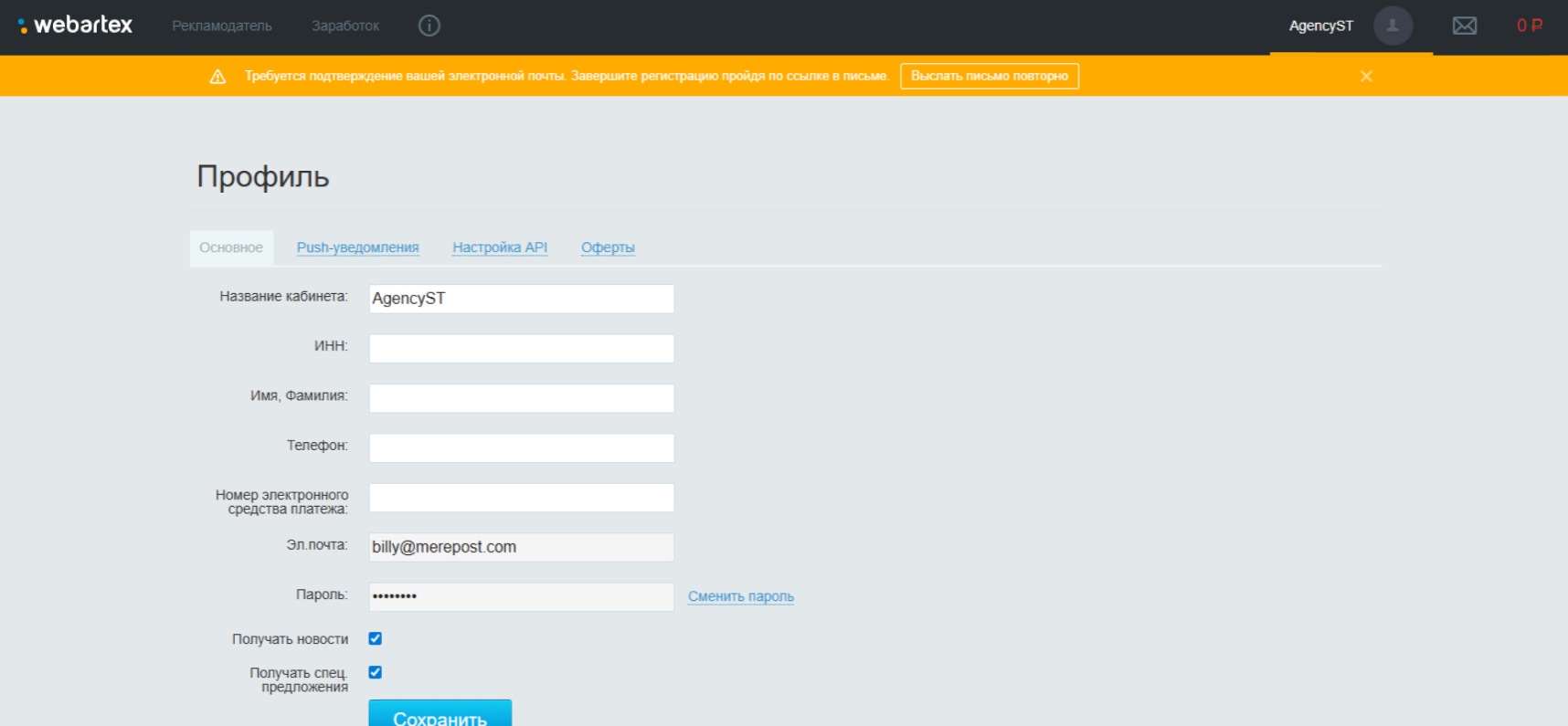
Task: Select the Основное tab
Action: coord(231,247)
